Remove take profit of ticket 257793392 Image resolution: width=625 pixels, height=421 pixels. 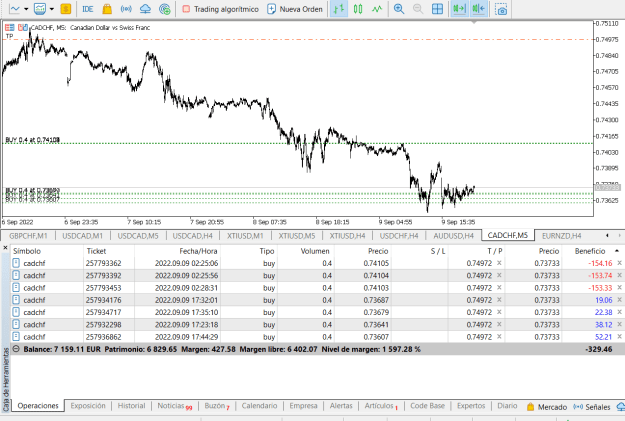click(499, 275)
